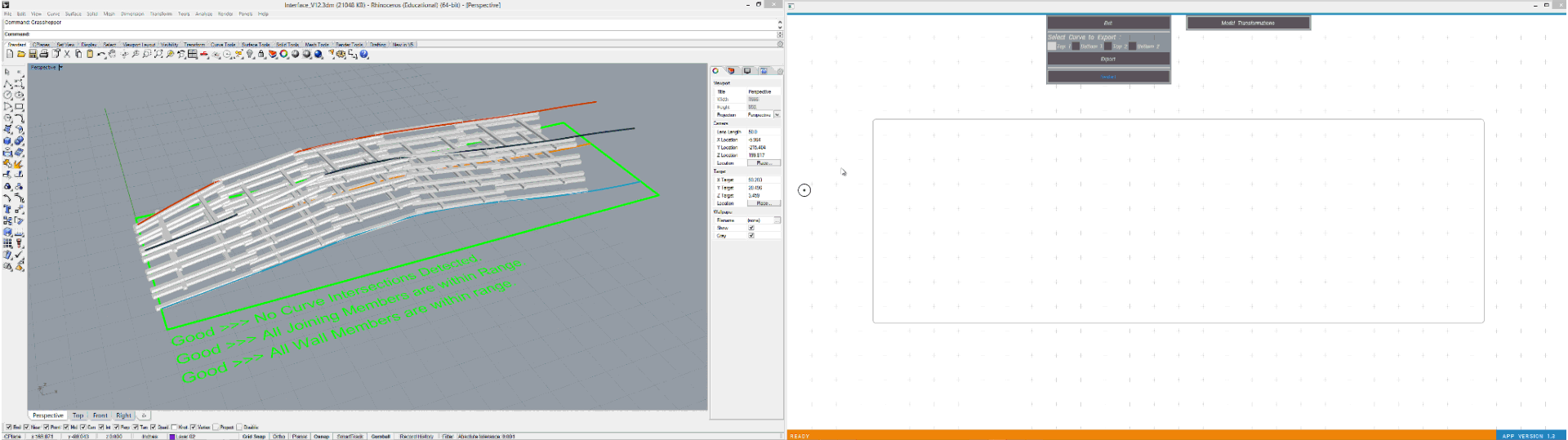Screen dimensions: 1568x440
Task: Click the blue-text button below Export
Action: [x=1108, y=77]
